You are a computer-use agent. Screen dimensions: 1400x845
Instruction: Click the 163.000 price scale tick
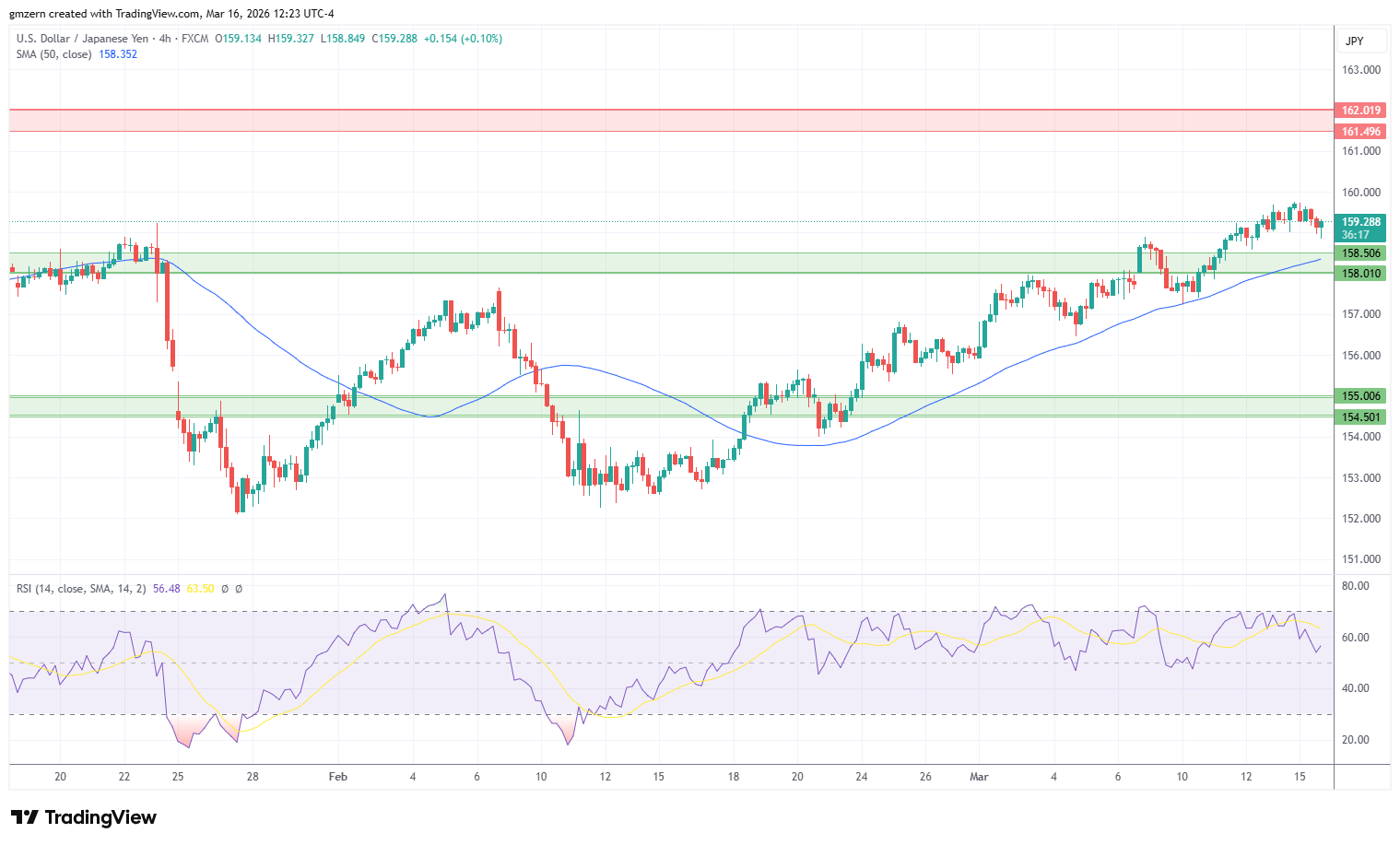(x=1361, y=70)
